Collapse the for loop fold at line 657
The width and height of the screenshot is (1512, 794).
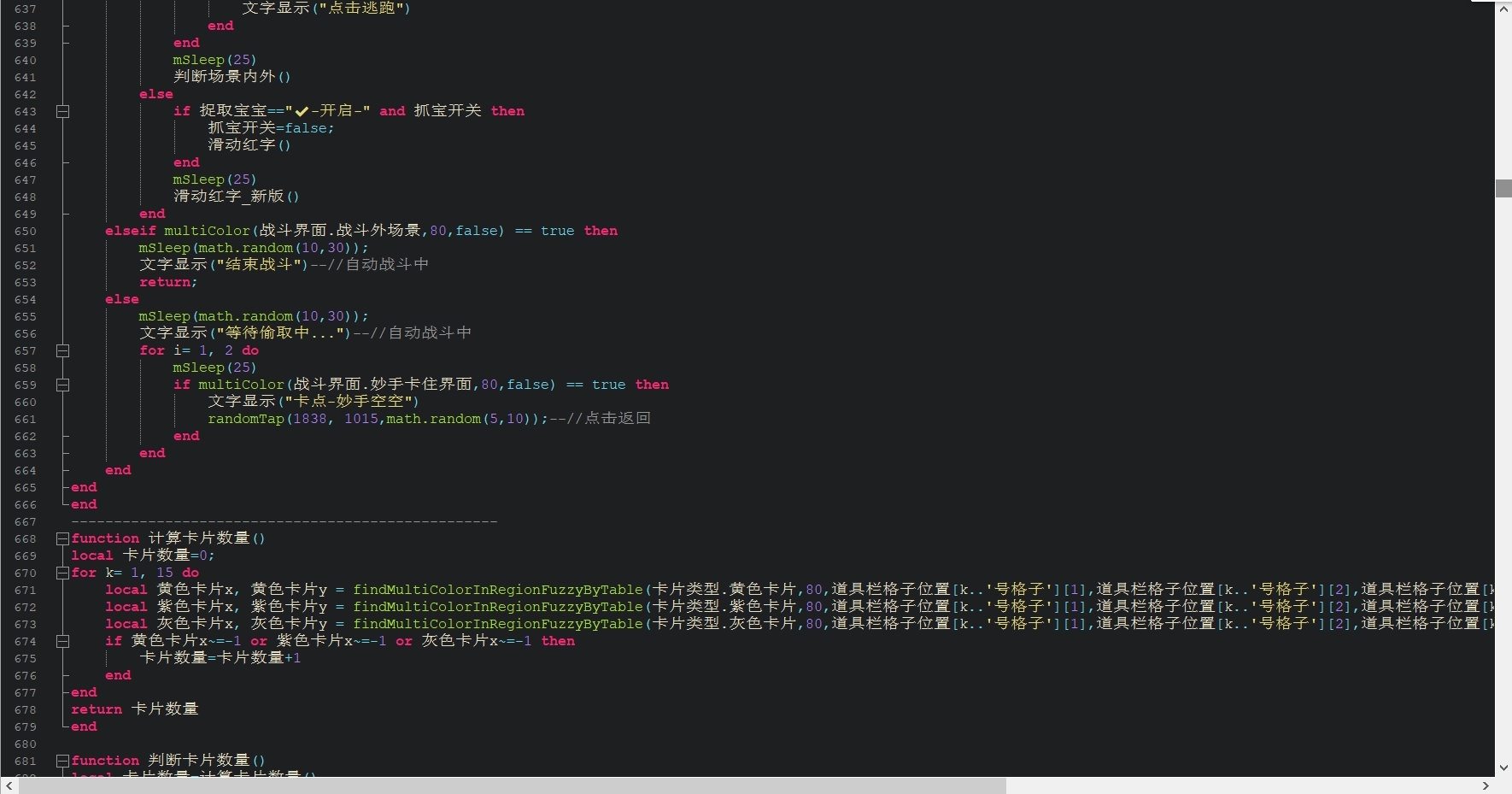62,350
